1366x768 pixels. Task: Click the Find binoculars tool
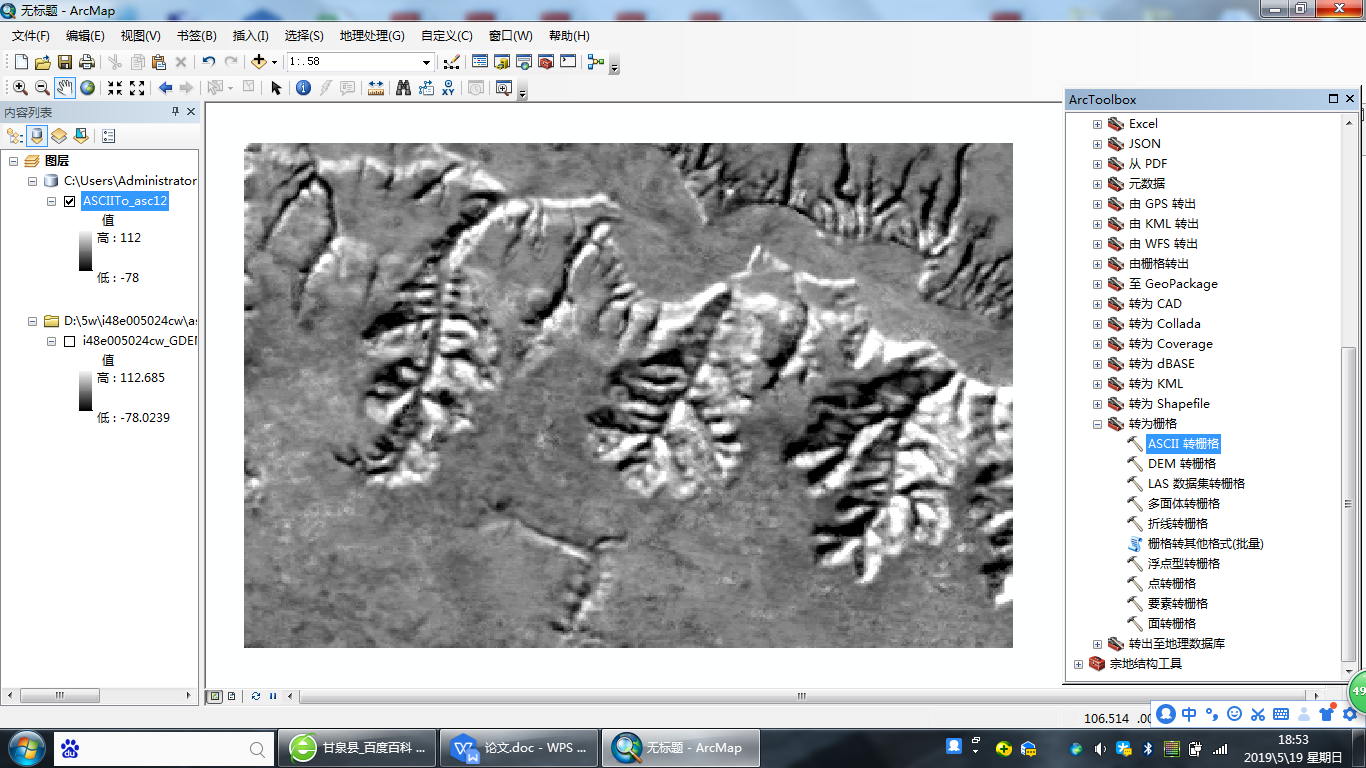(403, 88)
